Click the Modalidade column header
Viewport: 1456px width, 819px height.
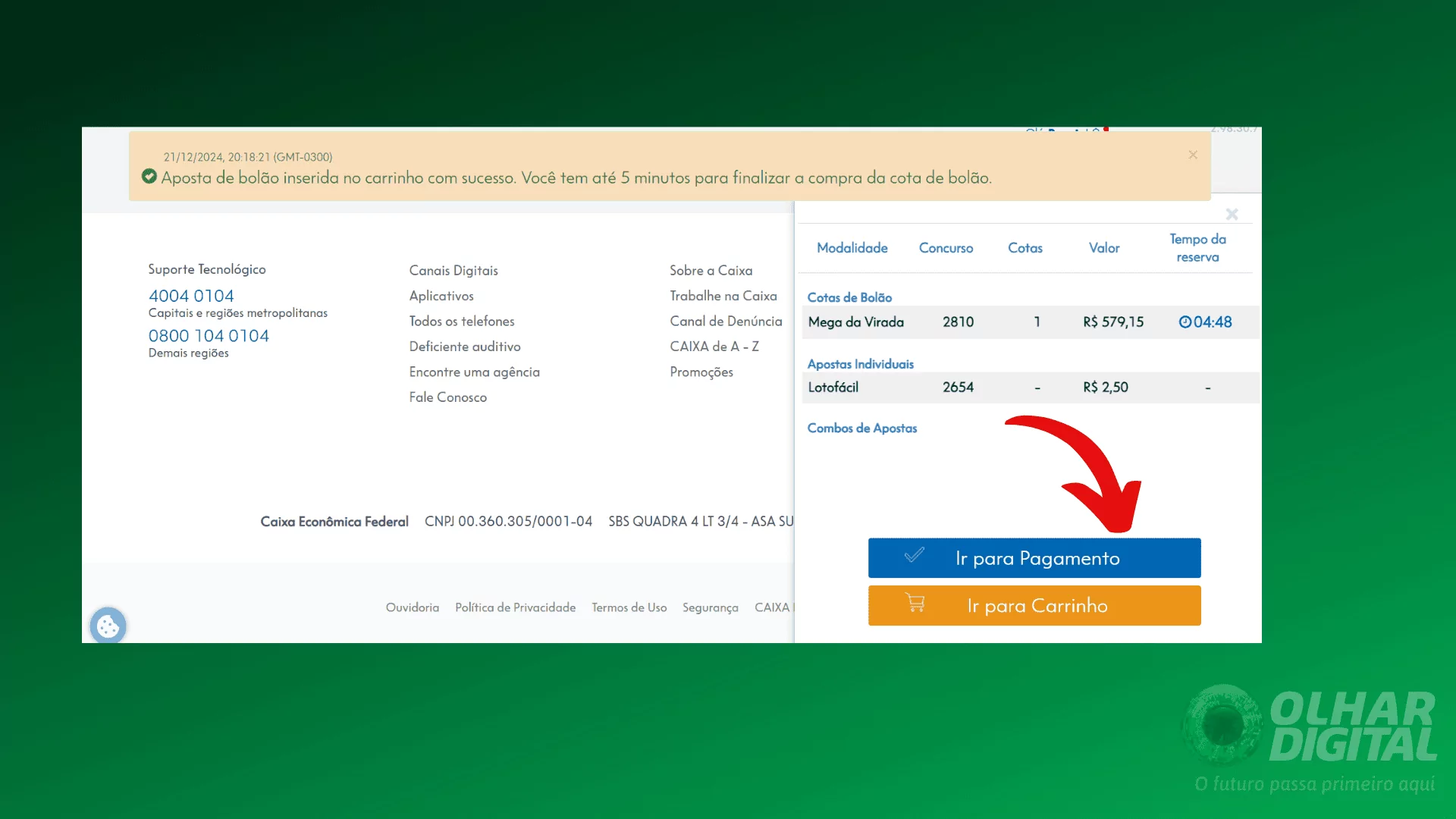(852, 248)
